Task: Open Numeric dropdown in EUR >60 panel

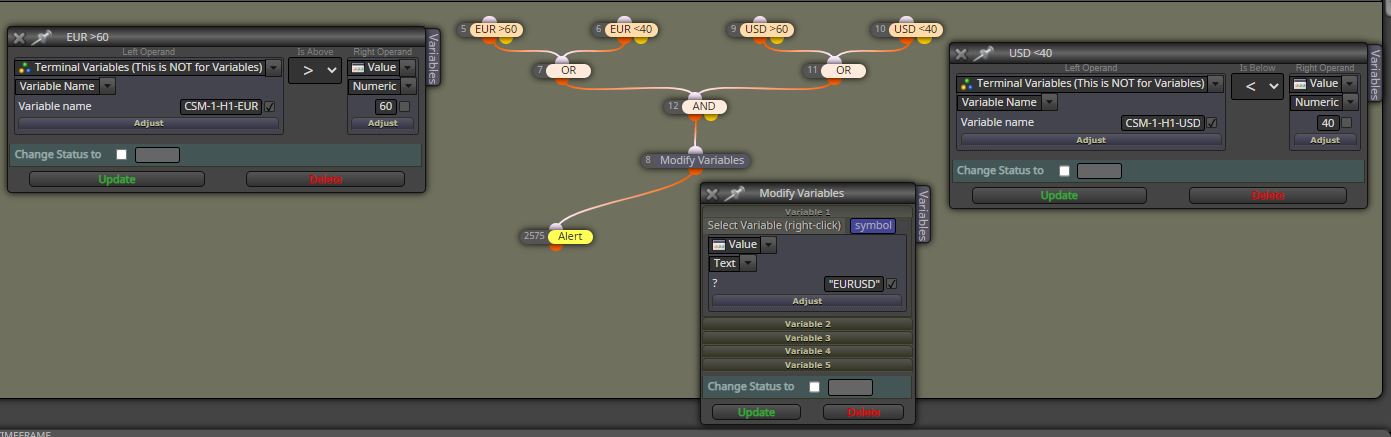Action: (x=409, y=86)
